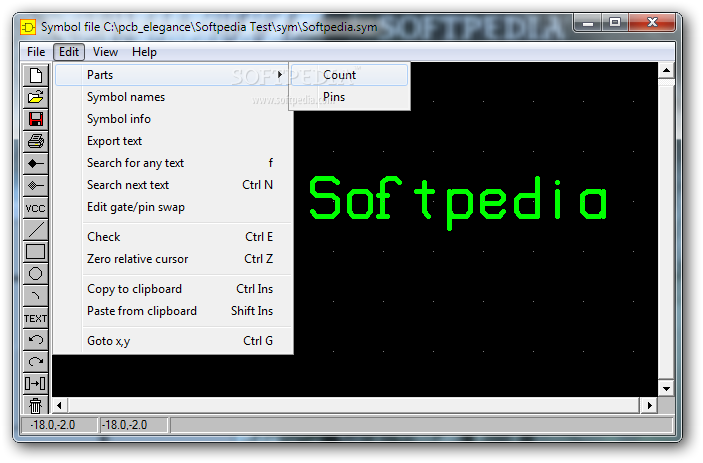Click the Print toolbar icon
Screen dimensions: 703x463
pyautogui.click(x=35, y=141)
